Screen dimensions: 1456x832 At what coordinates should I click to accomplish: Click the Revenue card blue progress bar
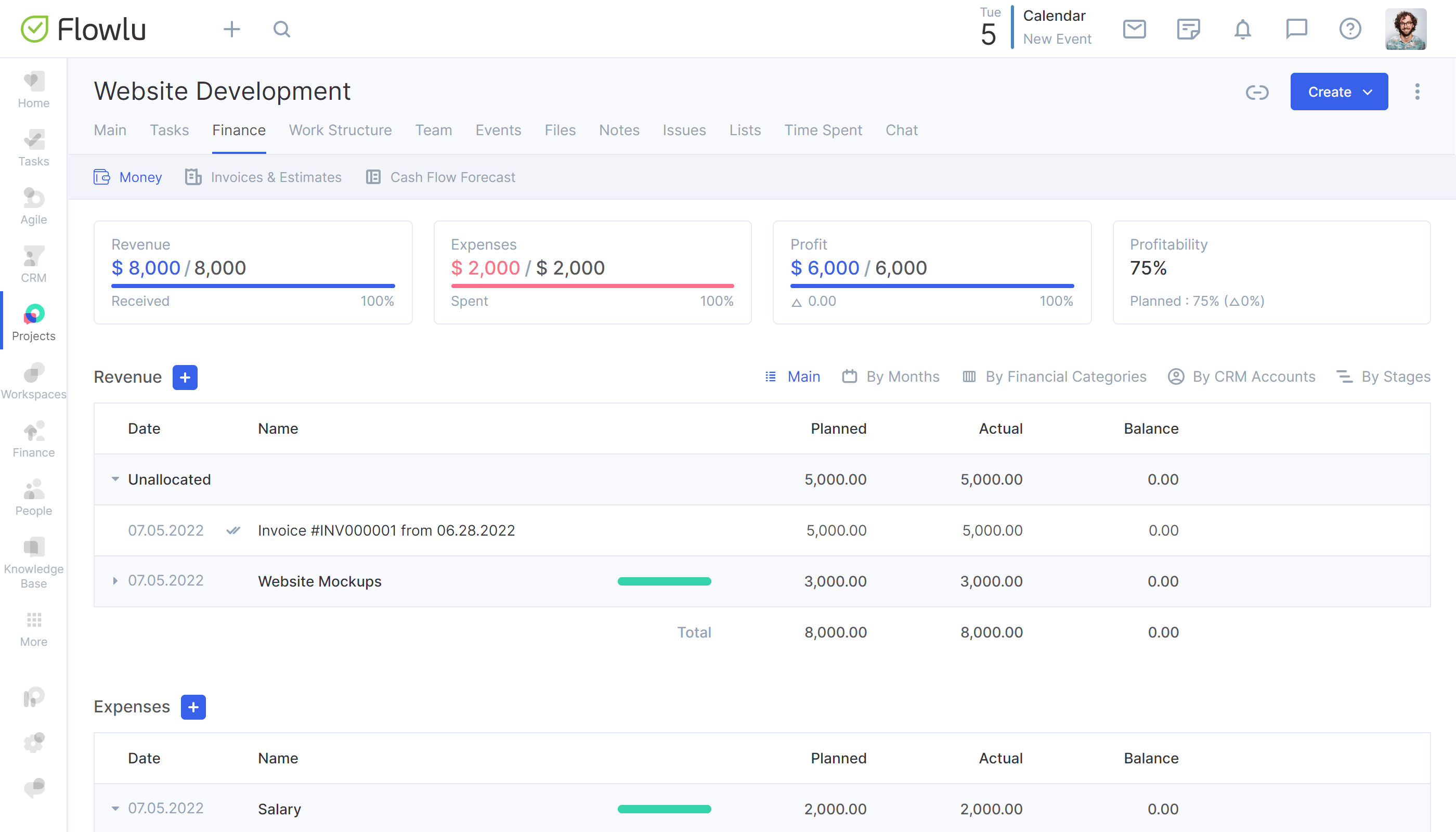(253, 285)
